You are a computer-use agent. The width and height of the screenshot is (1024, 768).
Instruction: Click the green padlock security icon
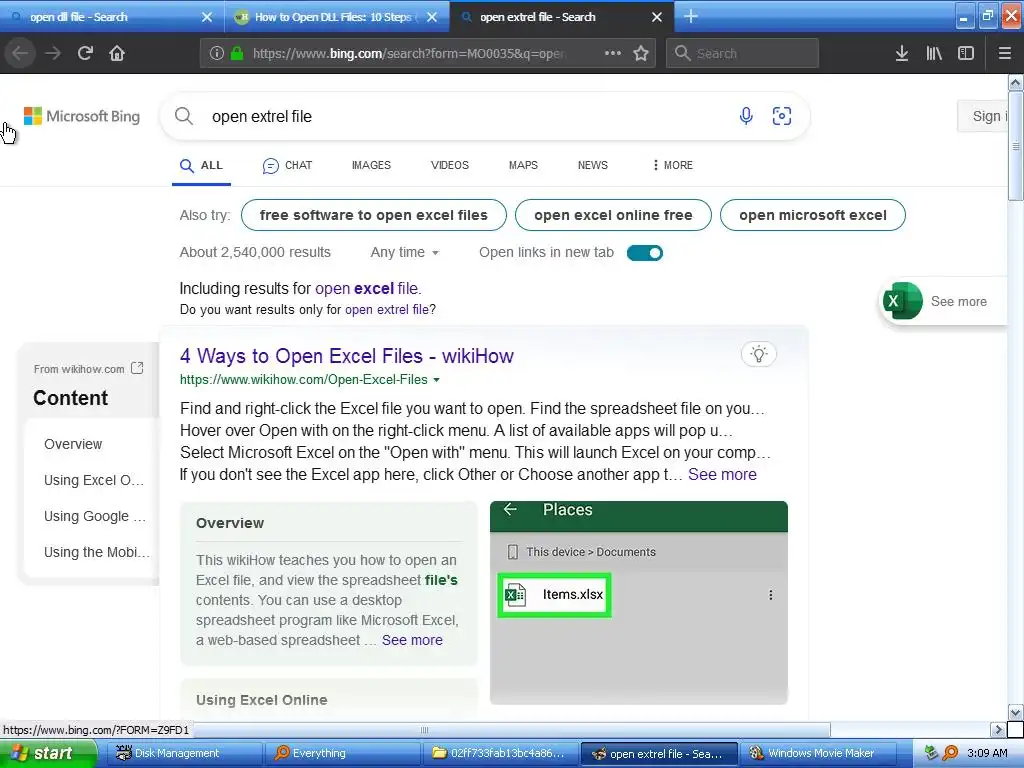tap(237, 53)
